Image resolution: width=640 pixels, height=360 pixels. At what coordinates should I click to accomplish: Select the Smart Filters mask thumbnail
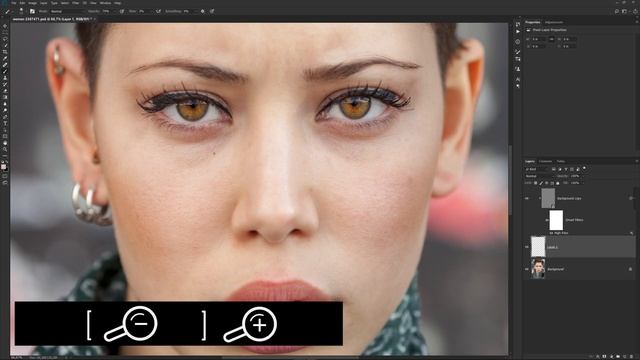pos(556,220)
